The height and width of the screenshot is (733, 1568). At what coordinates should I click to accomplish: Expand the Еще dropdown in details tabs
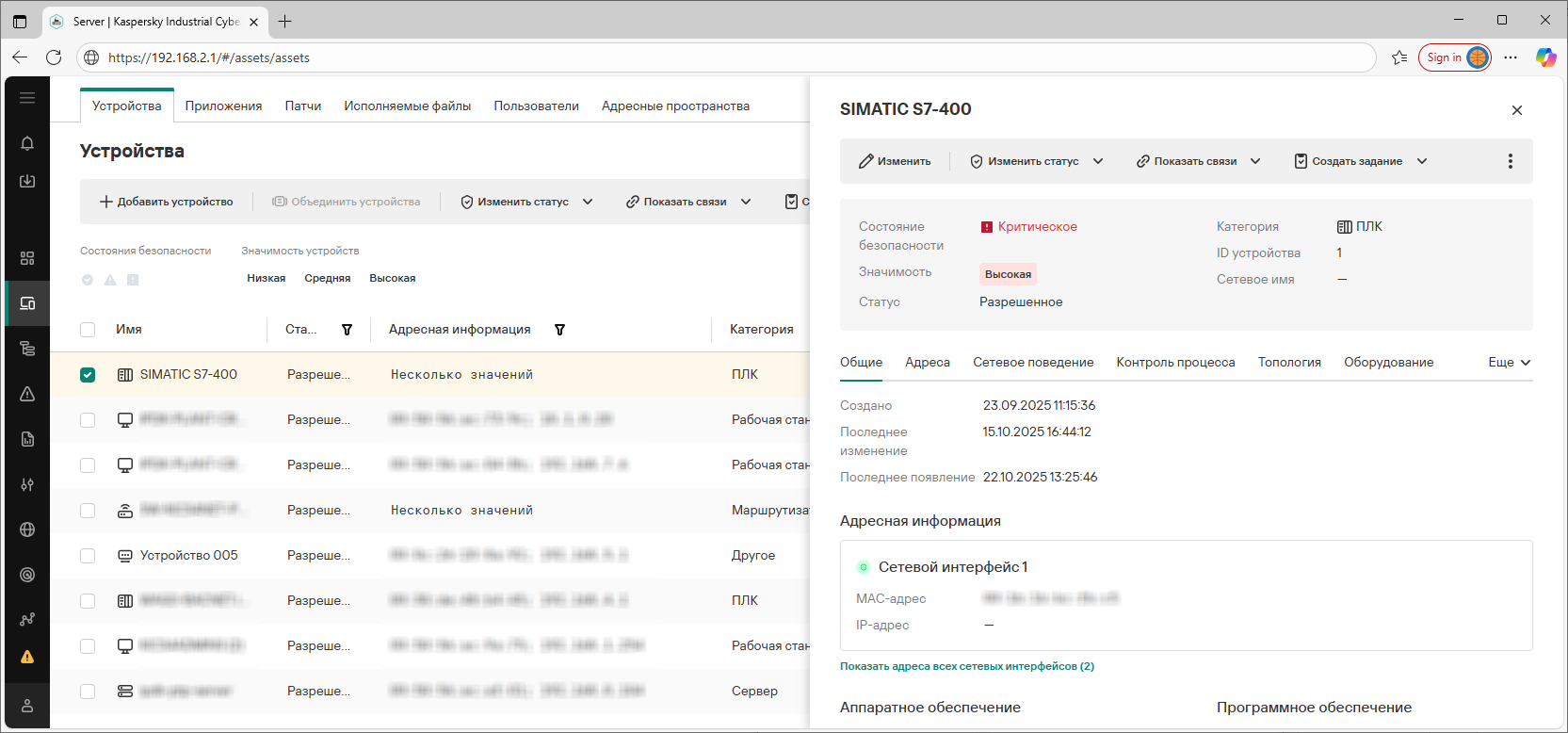pyautogui.click(x=1509, y=363)
